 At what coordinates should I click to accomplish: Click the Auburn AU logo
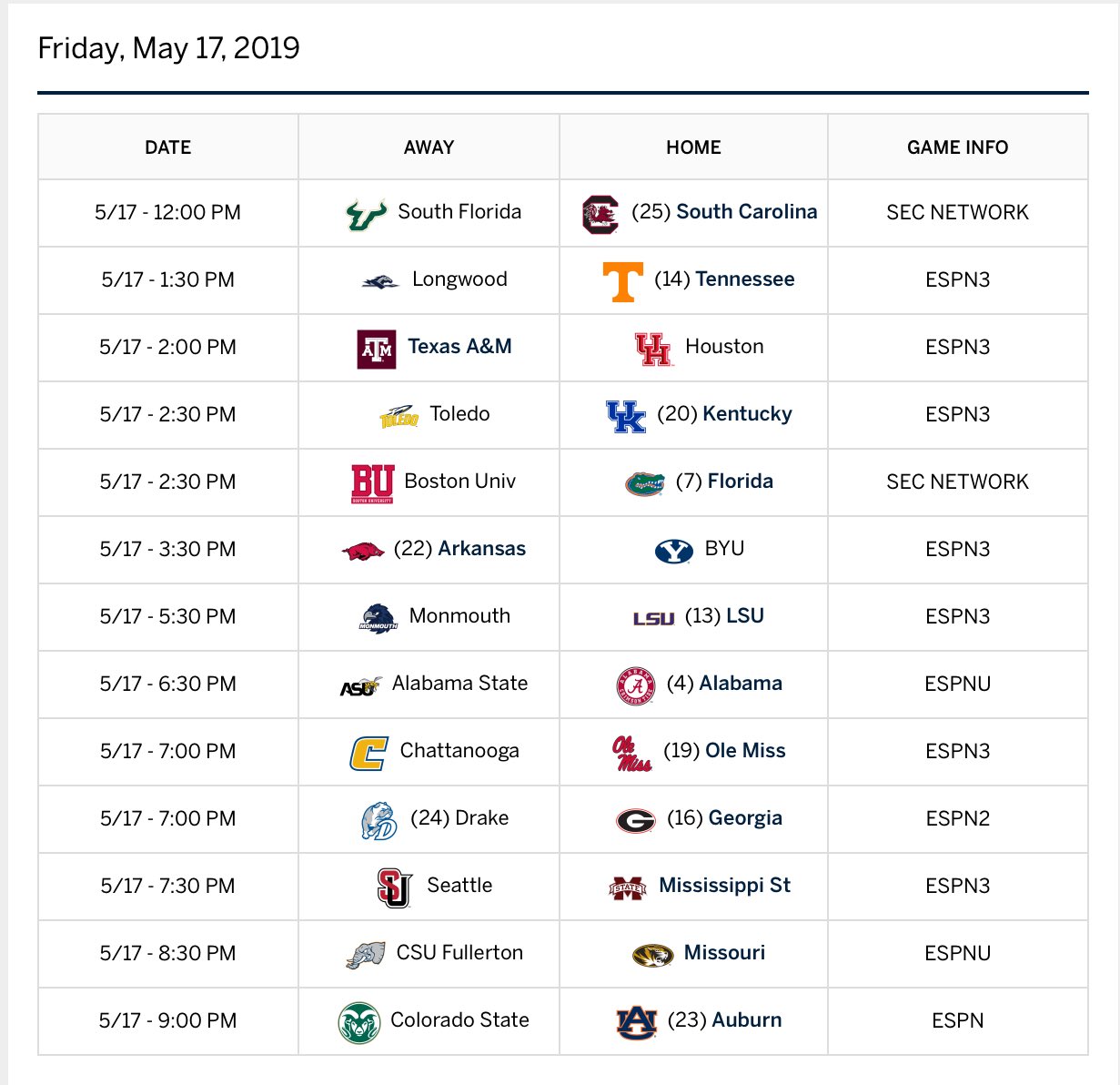637,1022
